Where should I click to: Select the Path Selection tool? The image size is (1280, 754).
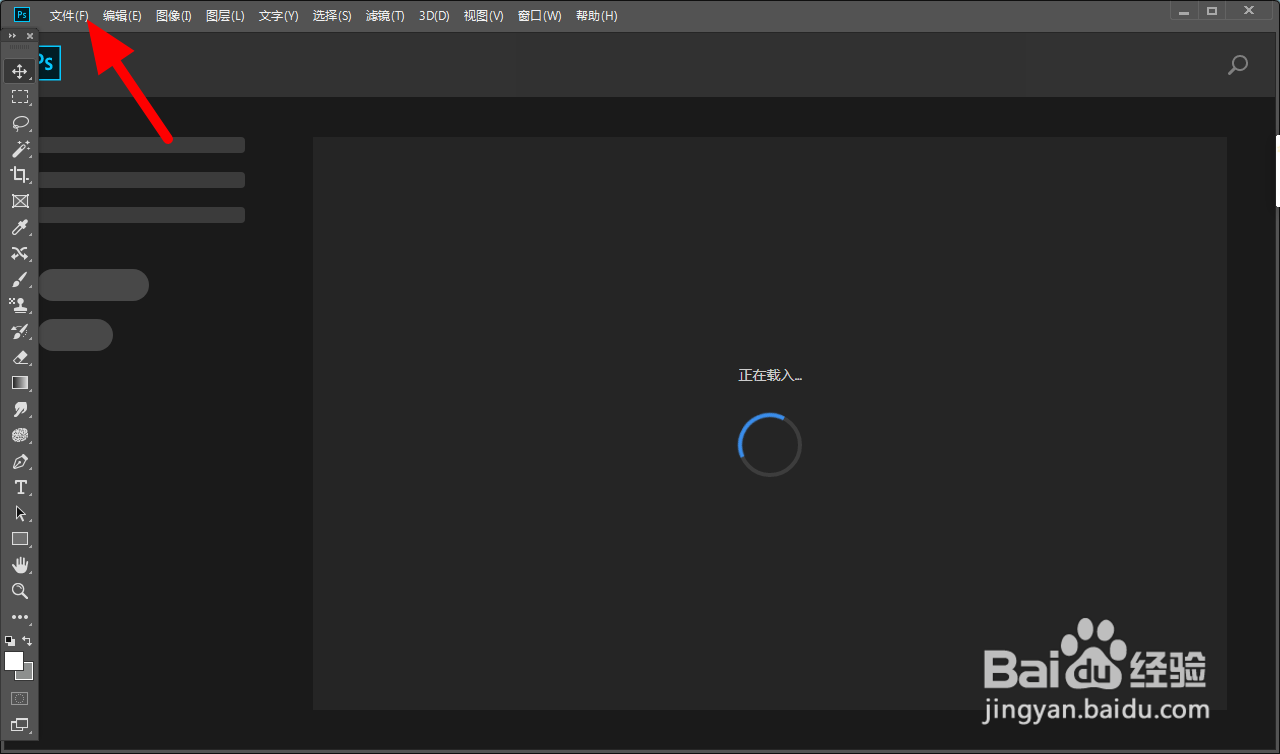pos(19,513)
